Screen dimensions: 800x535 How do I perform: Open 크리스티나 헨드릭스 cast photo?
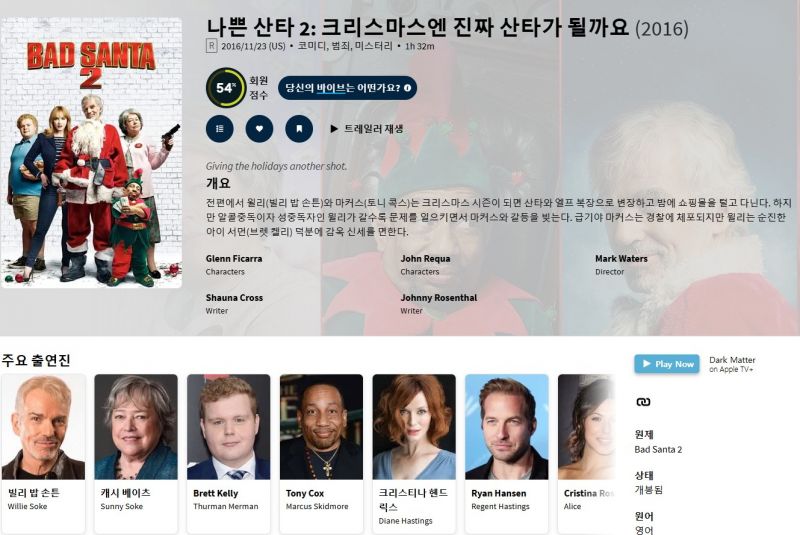414,427
